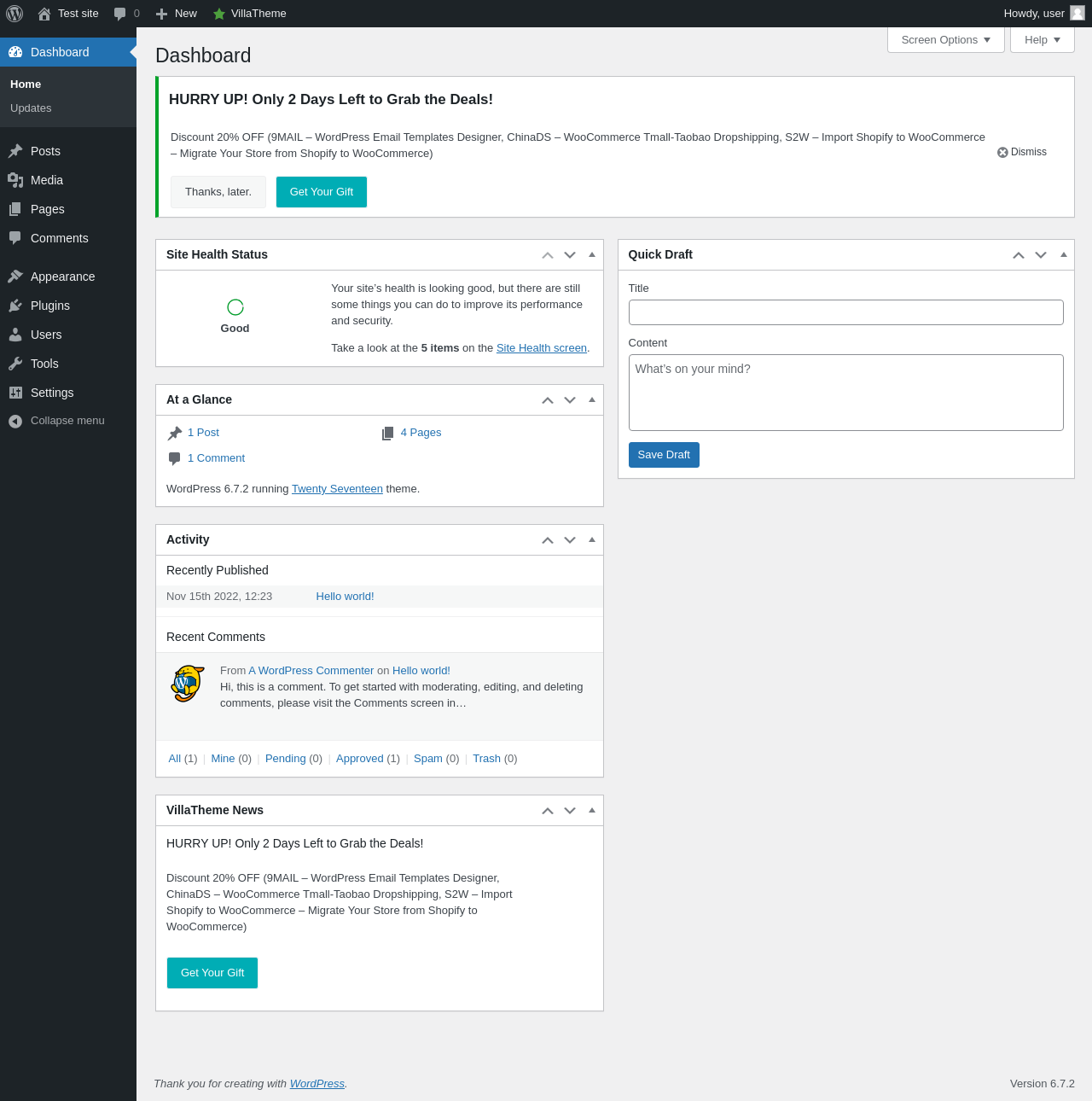Image resolution: width=1092 pixels, height=1101 pixels.
Task: Click the Save Draft button
Action: coord(664,455)
